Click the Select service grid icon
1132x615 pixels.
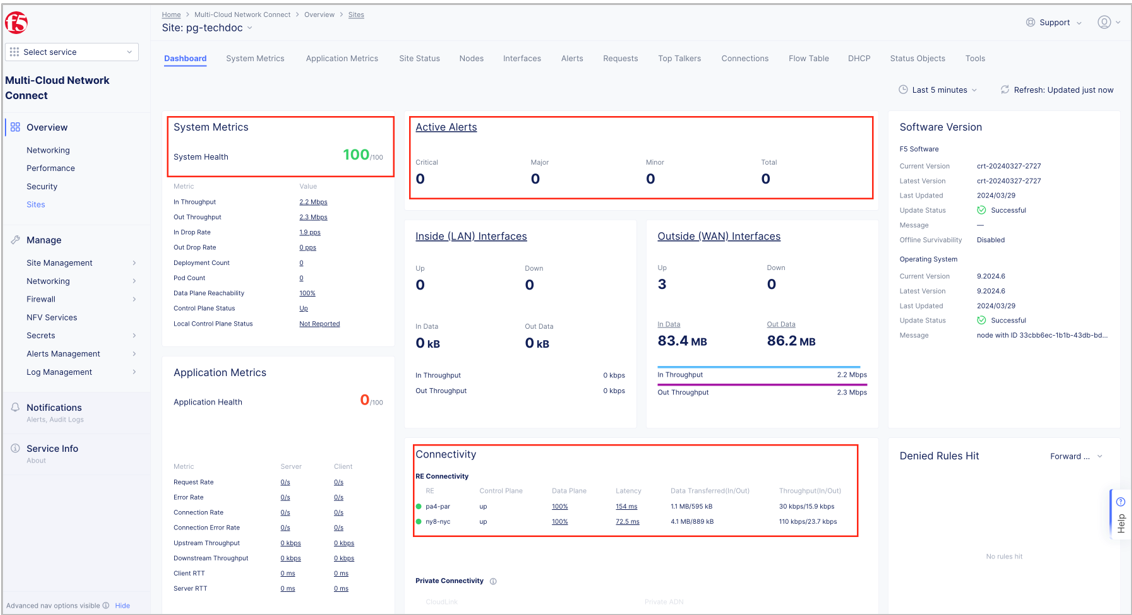pos(14,52)
